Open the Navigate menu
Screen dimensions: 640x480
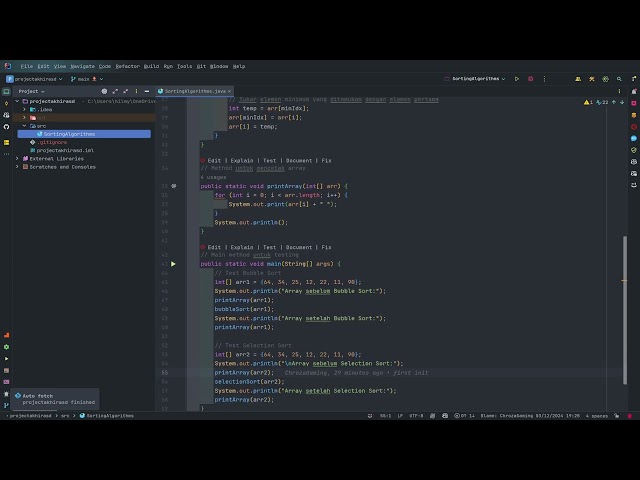(x=82, y=66)
